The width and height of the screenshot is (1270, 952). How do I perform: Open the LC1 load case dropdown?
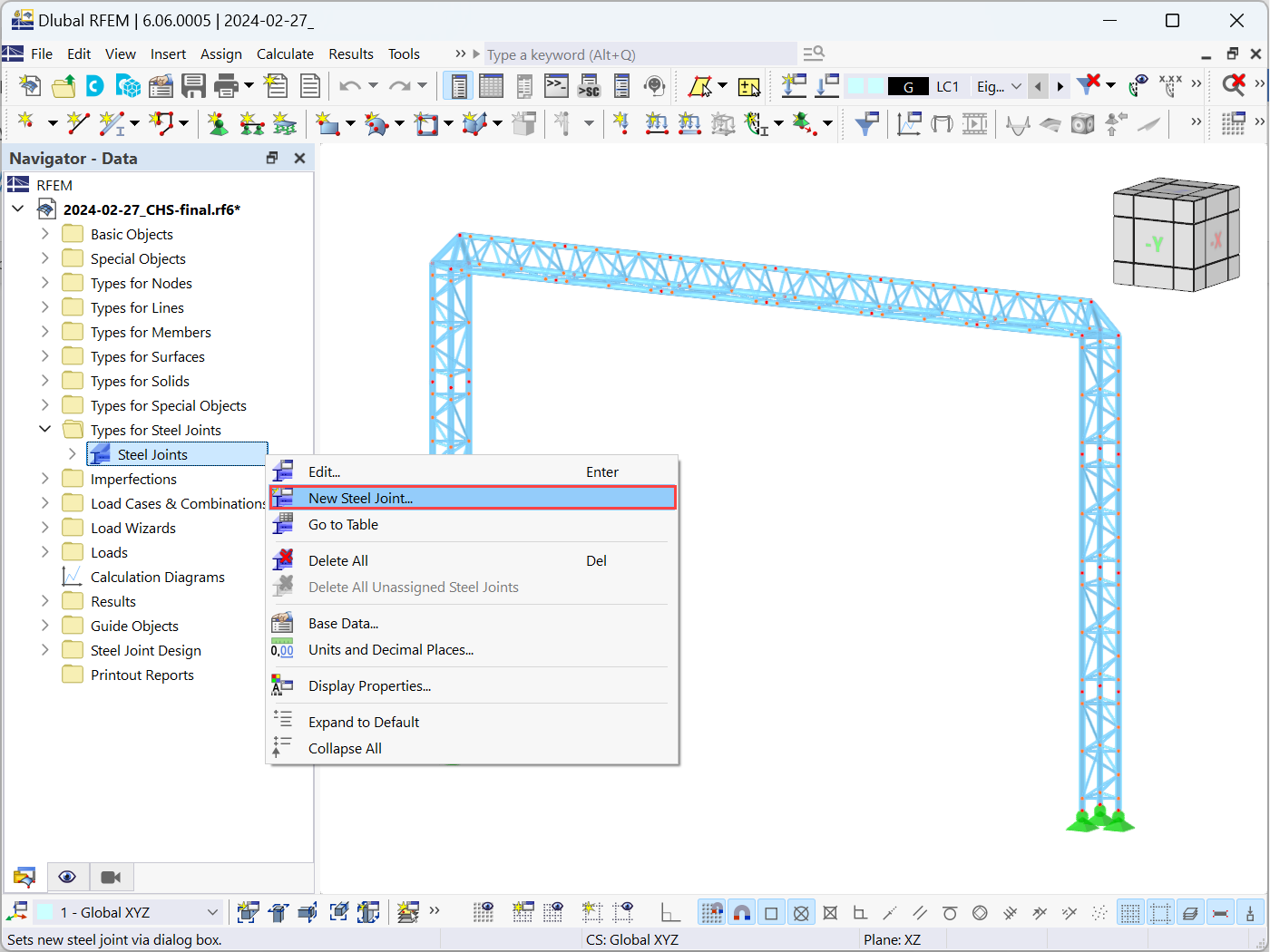pos(948,85)
